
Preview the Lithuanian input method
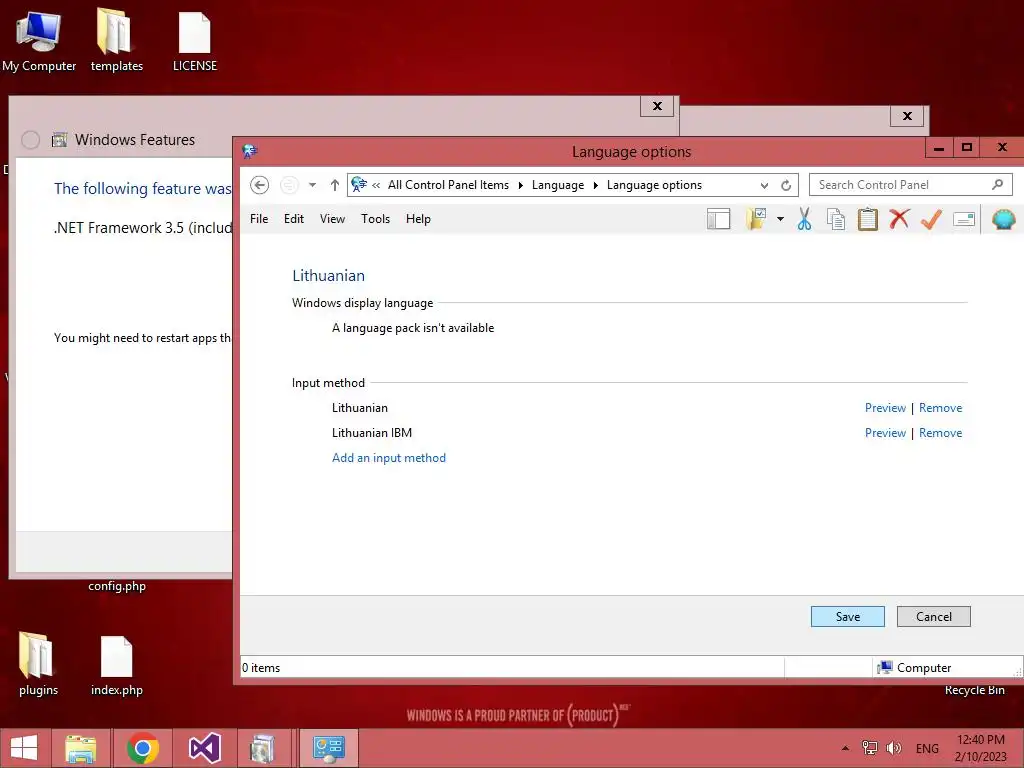point(885,408)
